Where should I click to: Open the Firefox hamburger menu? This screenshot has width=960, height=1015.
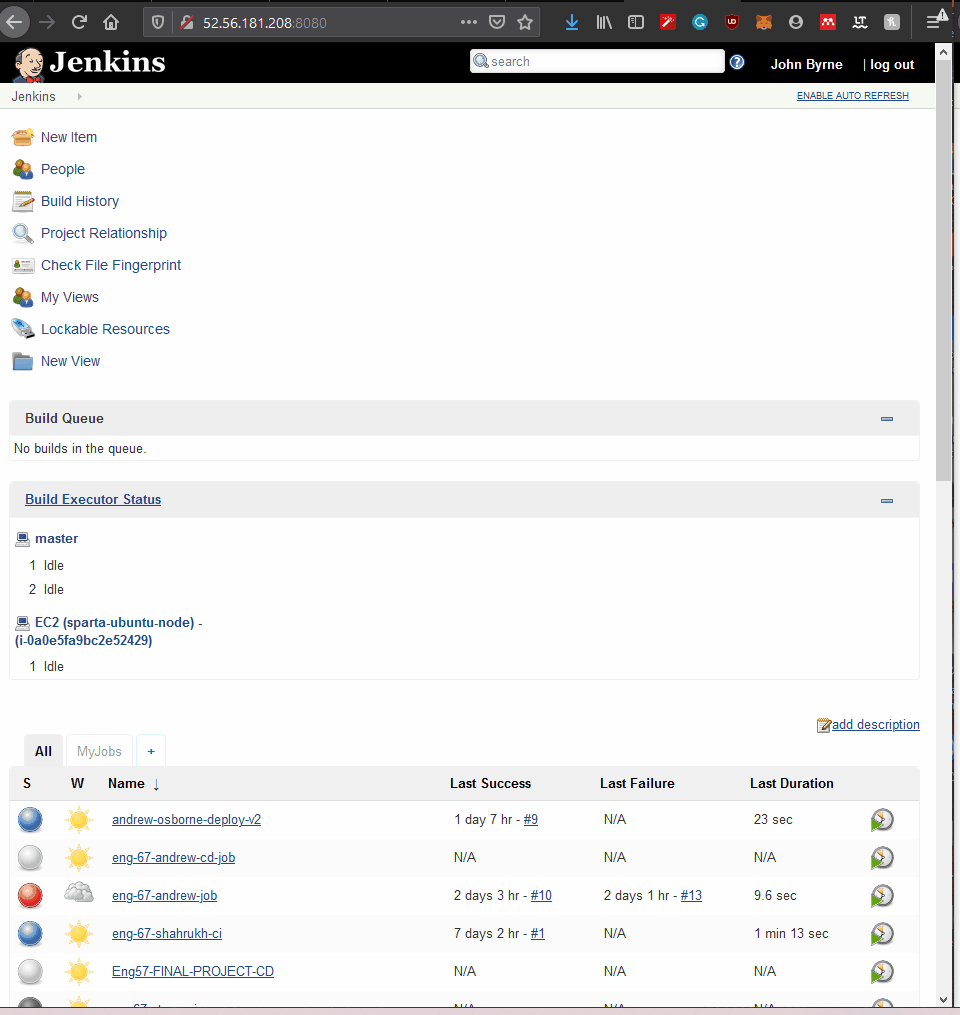click(x=934, y=21)
